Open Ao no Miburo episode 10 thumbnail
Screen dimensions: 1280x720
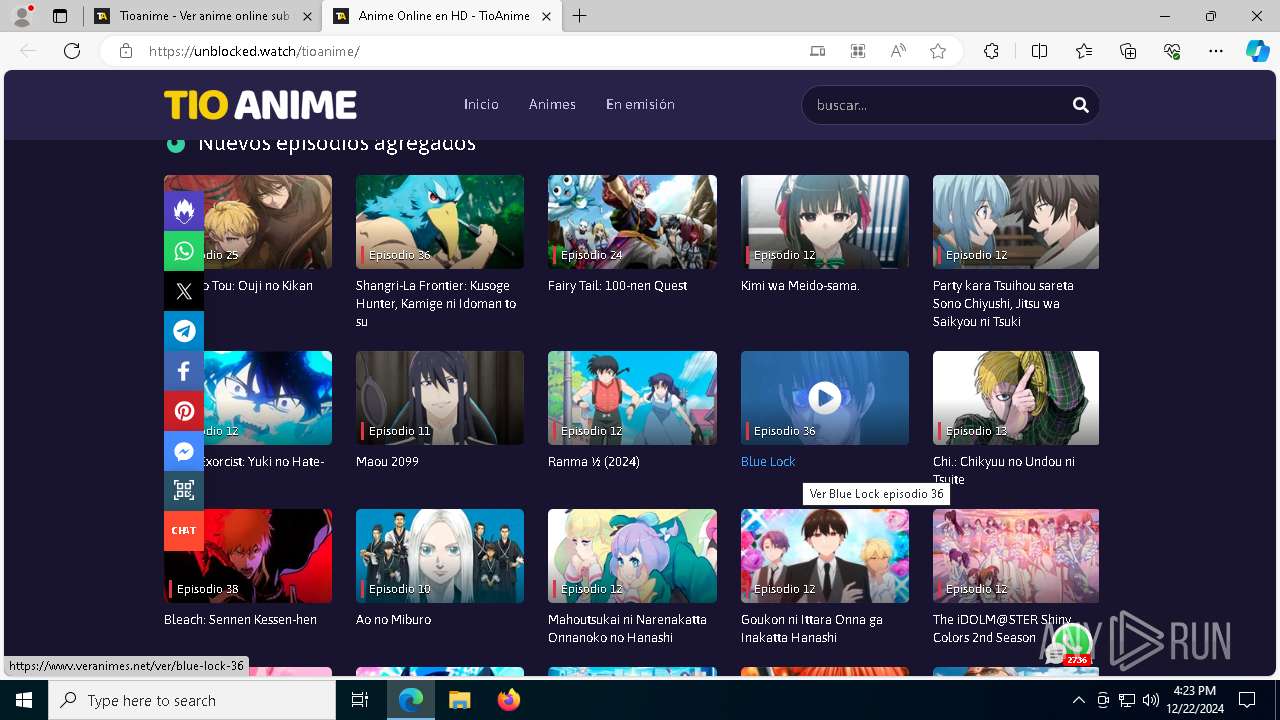click(x=440, y=556)
